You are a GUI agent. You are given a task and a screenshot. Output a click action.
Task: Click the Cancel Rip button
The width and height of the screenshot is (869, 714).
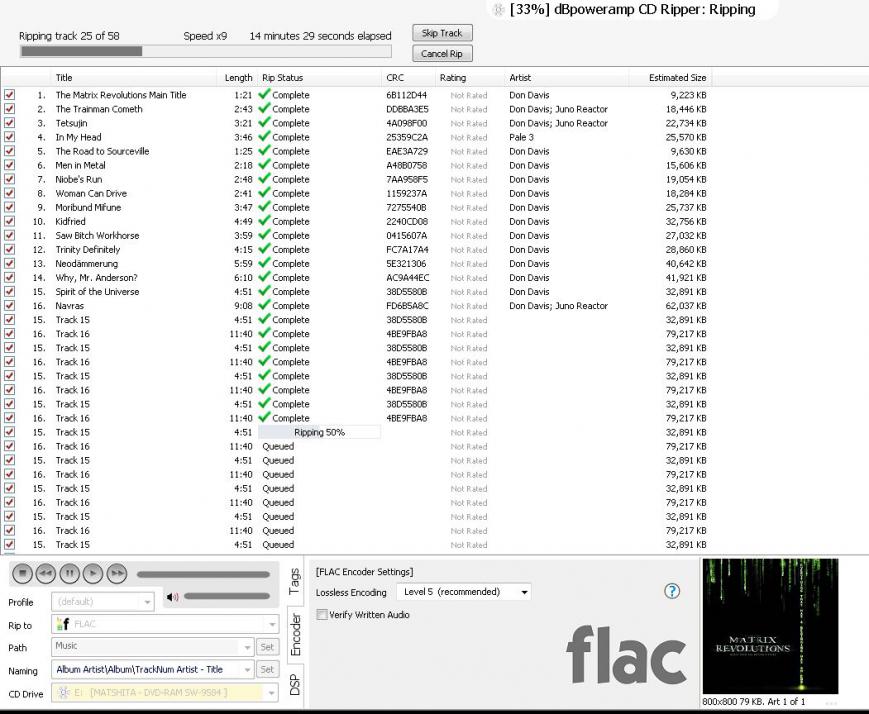click(x=442, y=53)
